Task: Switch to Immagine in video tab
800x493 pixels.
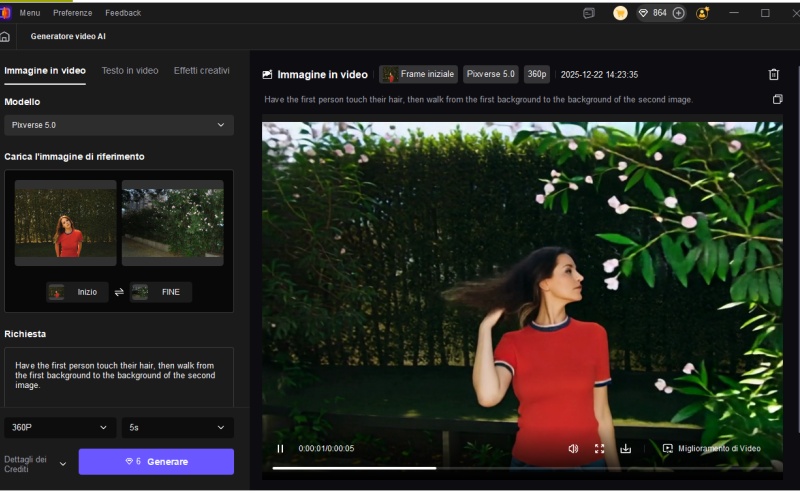Action: click(x=45, y=71)
